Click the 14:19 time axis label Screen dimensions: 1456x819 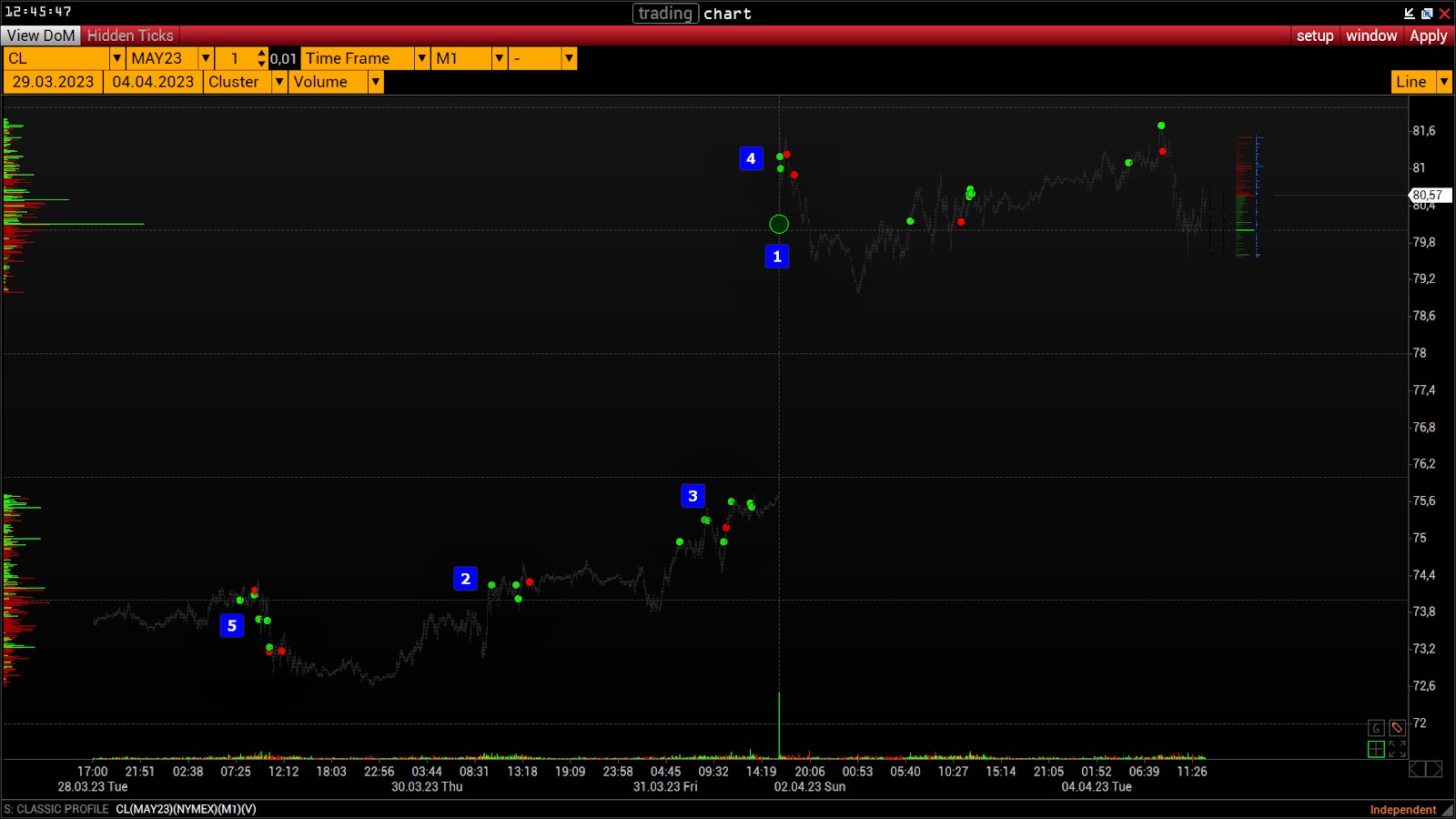point(762,772)
